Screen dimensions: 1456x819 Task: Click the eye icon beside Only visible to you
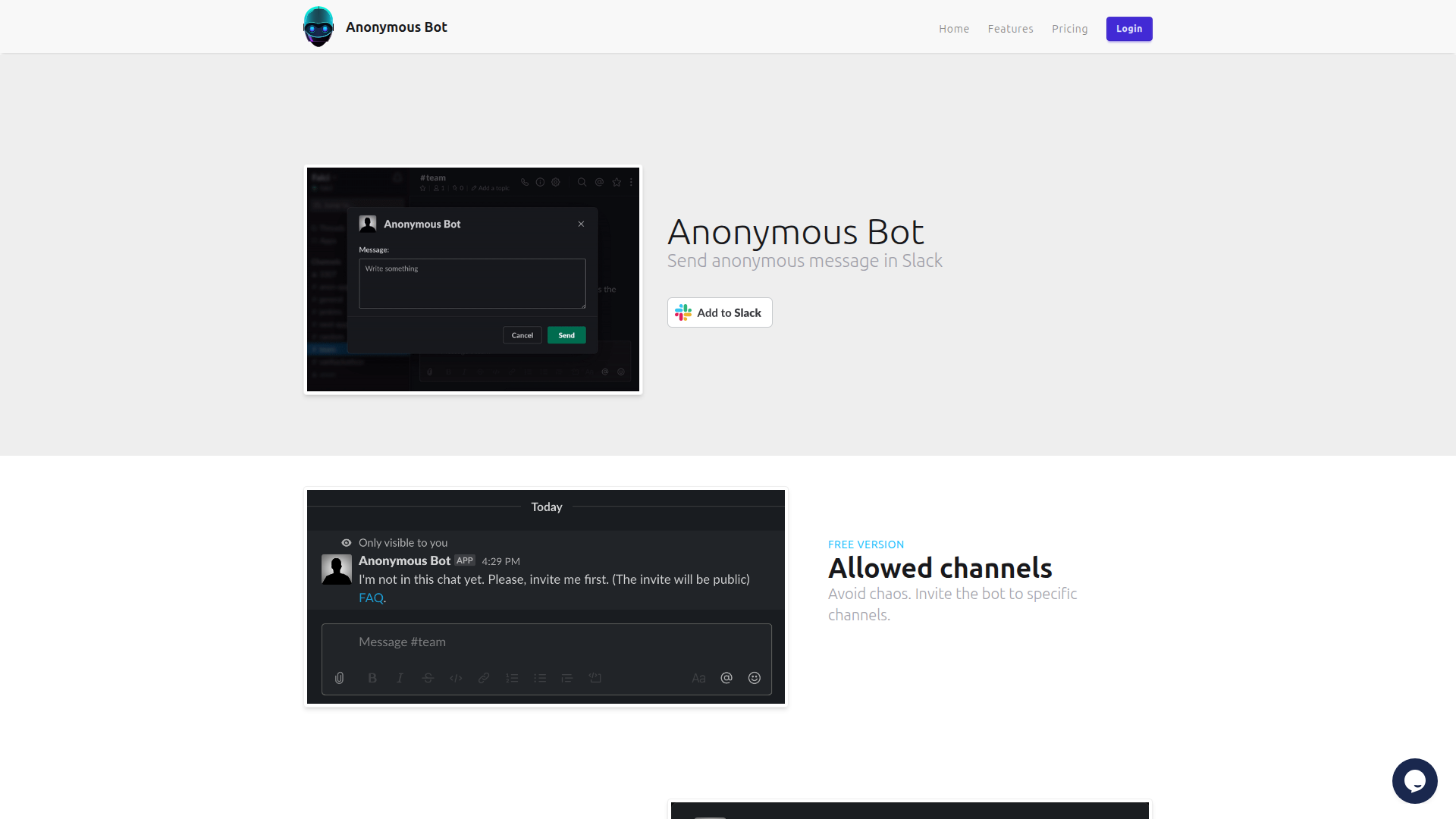[347, 543]
